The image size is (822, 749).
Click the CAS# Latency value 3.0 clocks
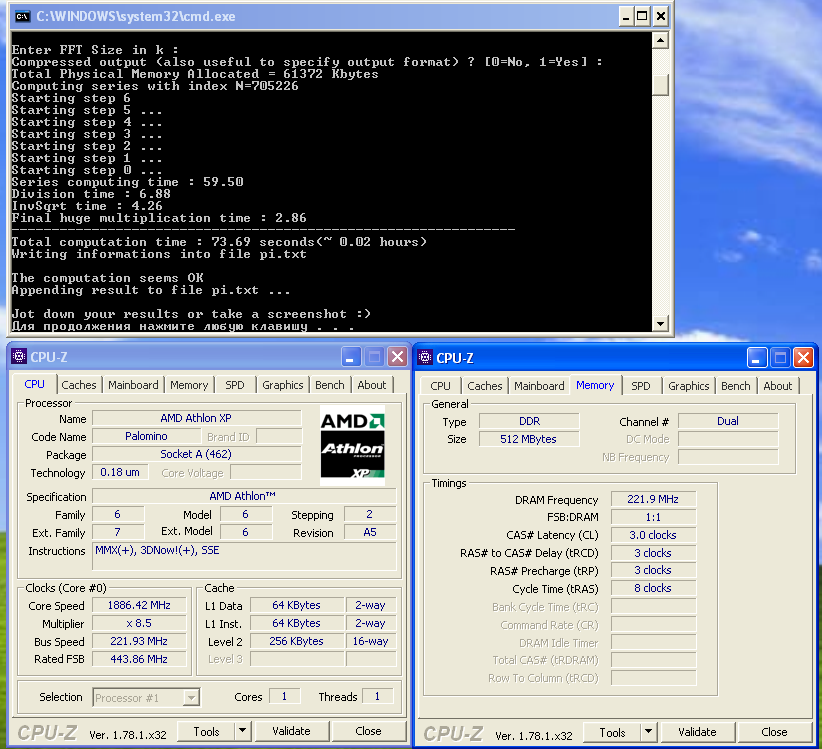(654, 535)
